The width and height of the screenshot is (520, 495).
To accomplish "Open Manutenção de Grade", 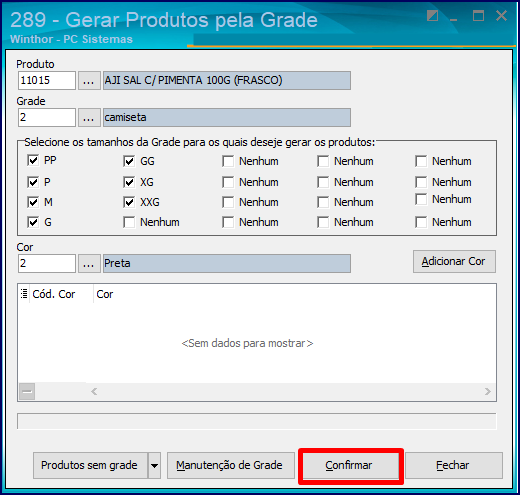I will pos(231,465).
